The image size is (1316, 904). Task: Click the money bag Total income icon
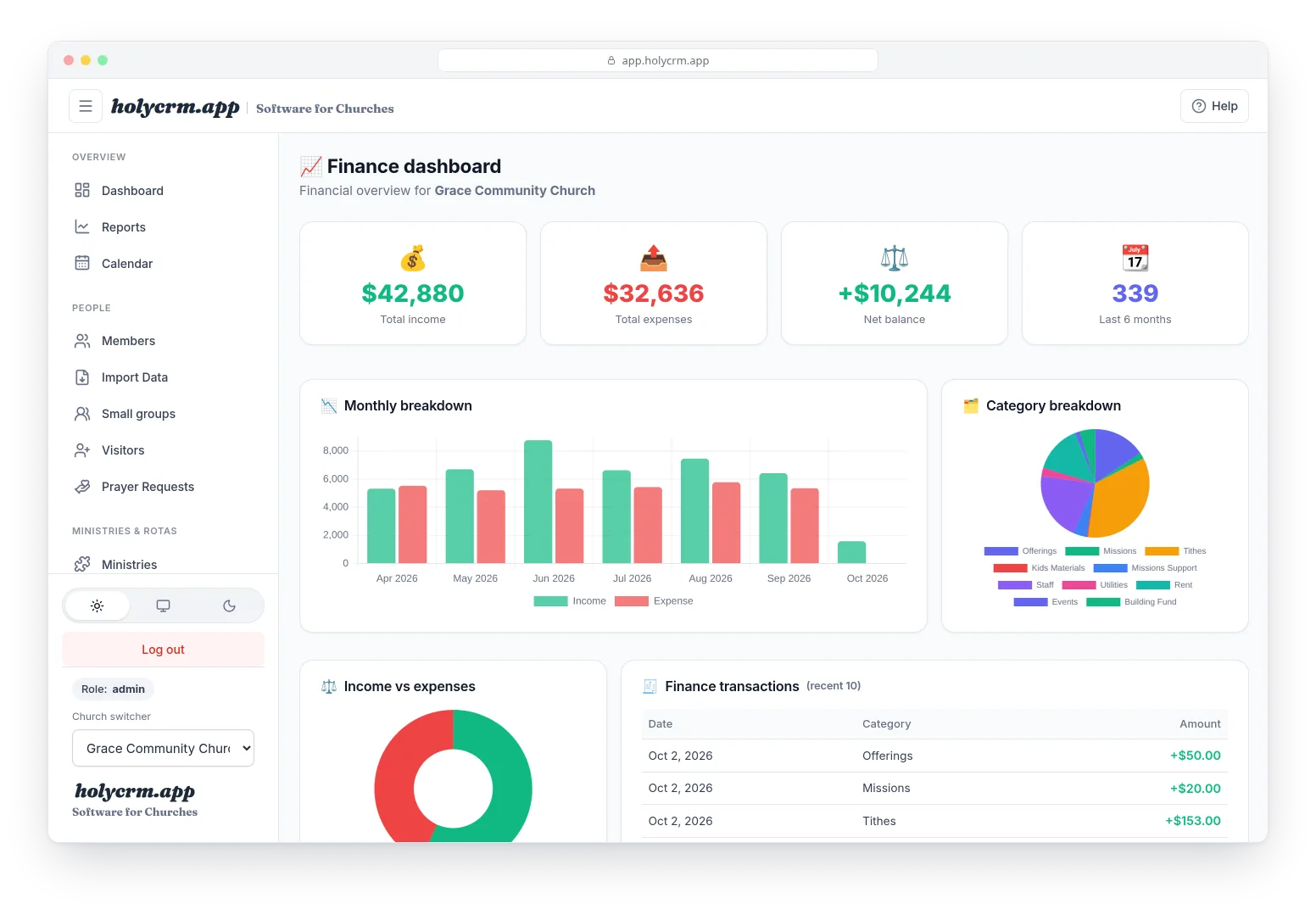tap(413, 258)
